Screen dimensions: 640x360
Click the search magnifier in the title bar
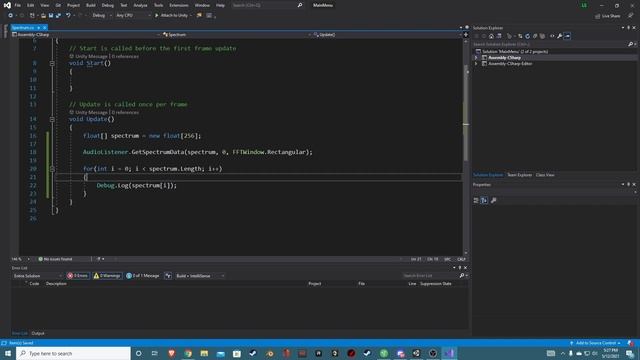coord(300,5)
